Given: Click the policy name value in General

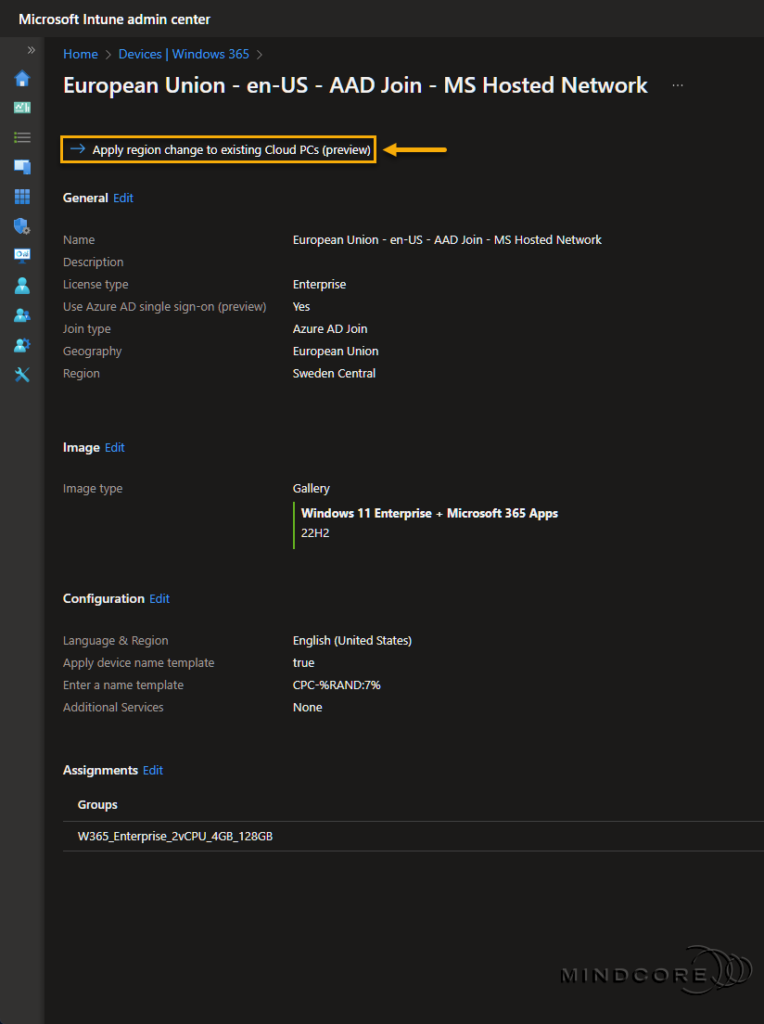Looking at the screenshot, I should pyautogui.click(x=447, y=240).
